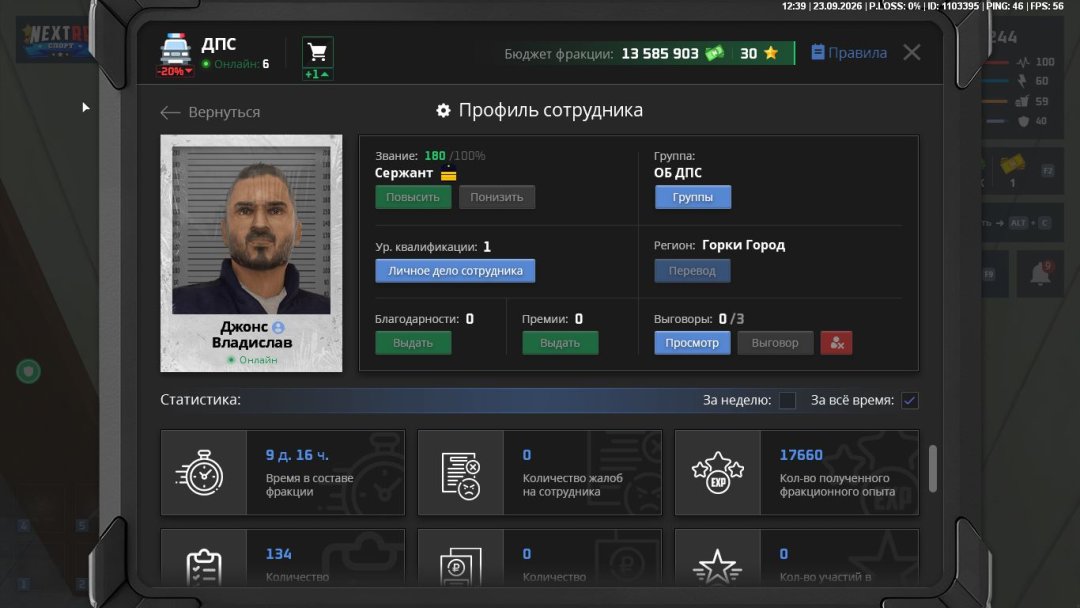Issue gratitude with Выдать under Благодарности

pos(413,343)
